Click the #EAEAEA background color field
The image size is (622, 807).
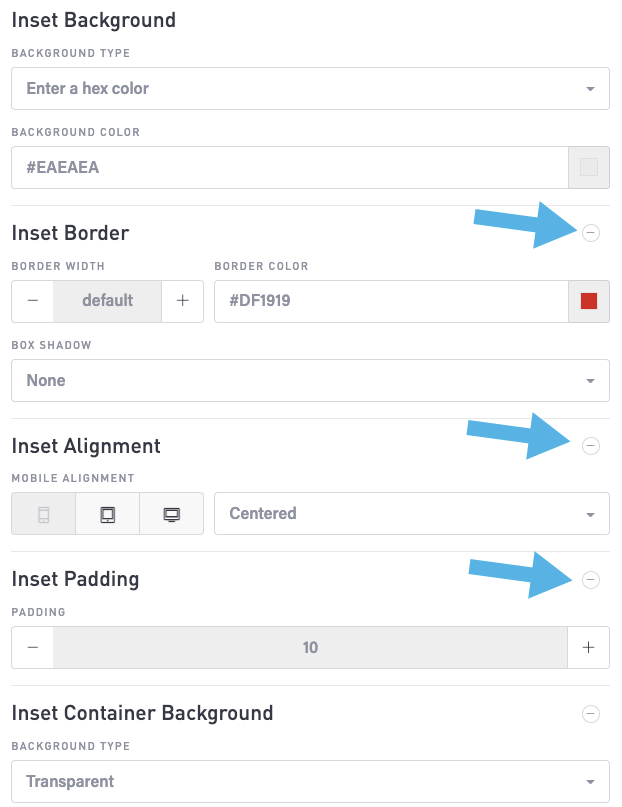coord(290,167)
